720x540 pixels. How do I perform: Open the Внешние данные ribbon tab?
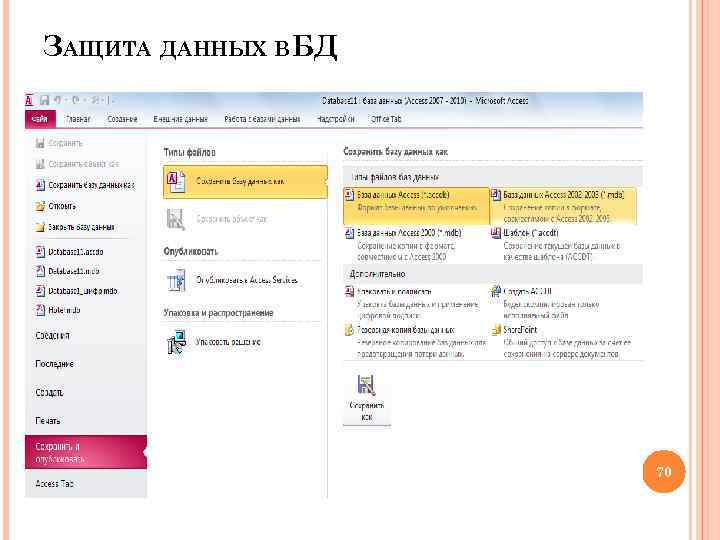[180, 119]
